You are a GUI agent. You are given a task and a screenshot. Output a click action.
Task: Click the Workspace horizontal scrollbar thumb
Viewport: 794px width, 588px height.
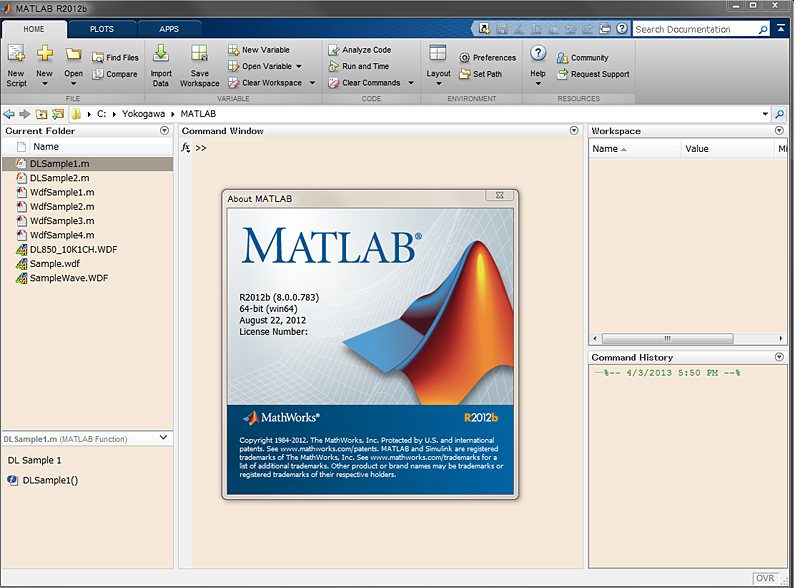(667, 338)
